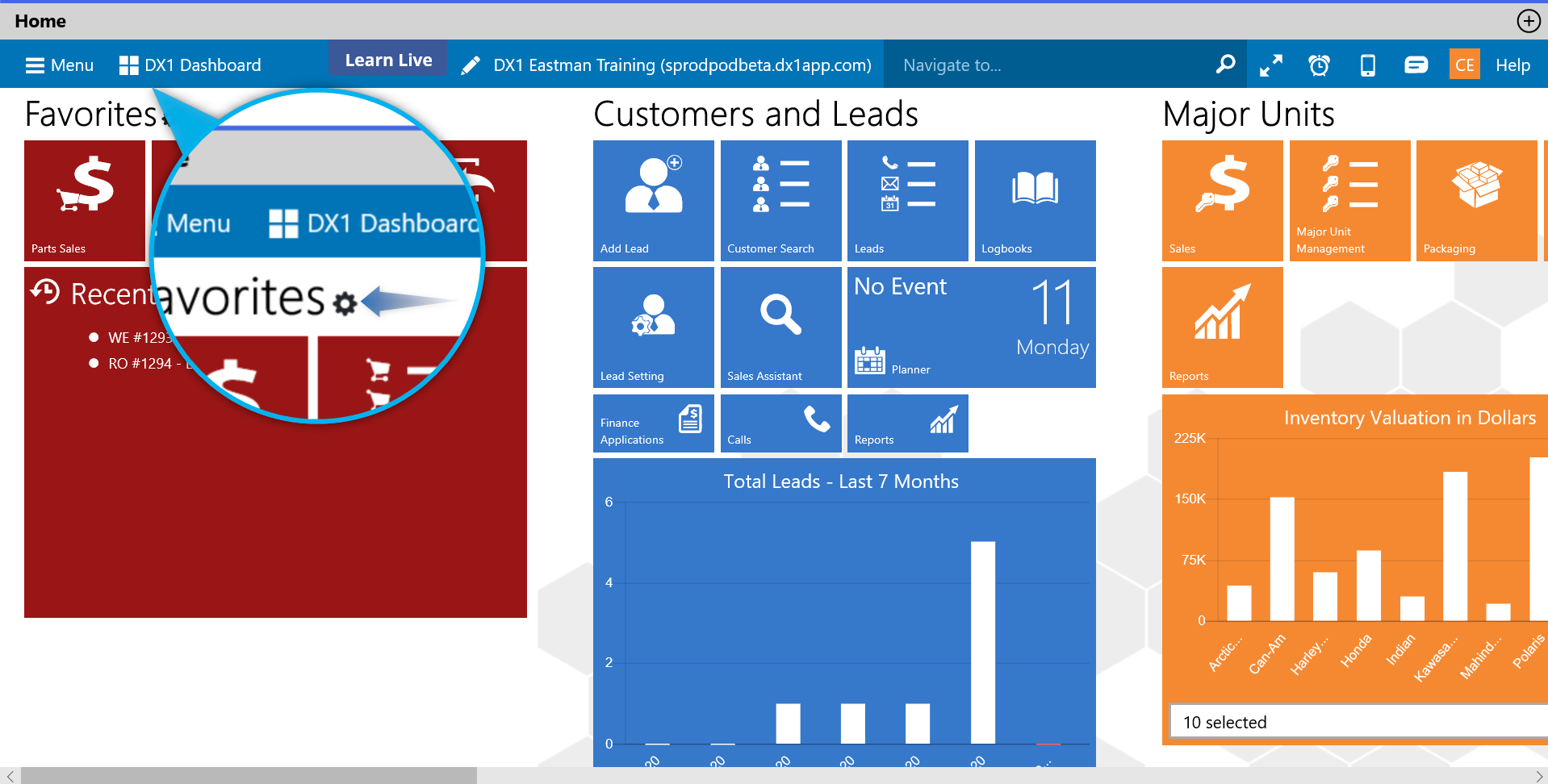Image resolution: width=1548 pixels, height=784 pixels.
Task: Open the Sales Assistant tile
Action: [781, 327]
